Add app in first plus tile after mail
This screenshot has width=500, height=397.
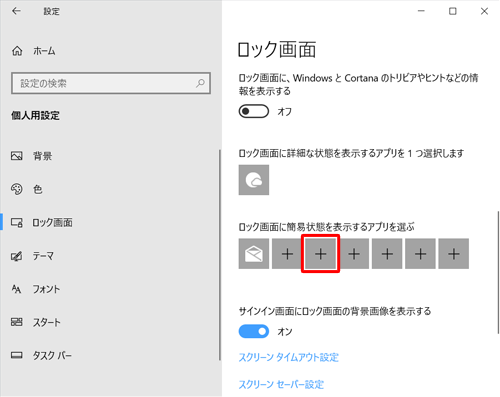287,254
